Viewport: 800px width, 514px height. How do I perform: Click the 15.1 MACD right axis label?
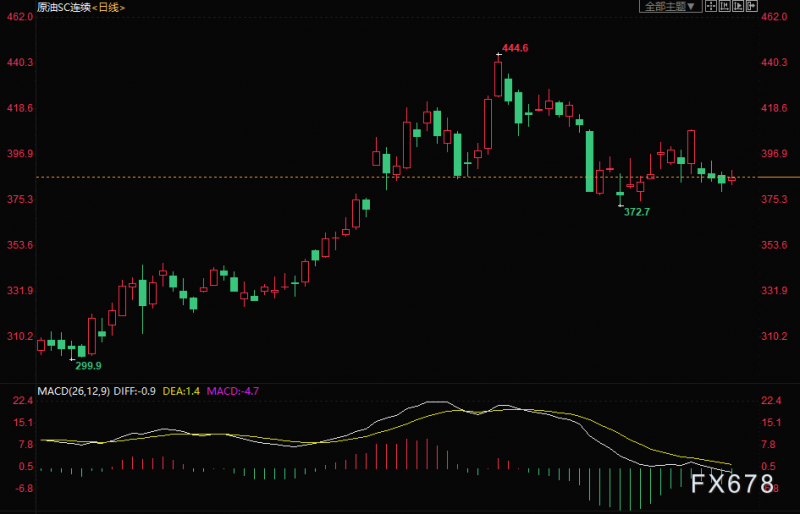(771, 423)
